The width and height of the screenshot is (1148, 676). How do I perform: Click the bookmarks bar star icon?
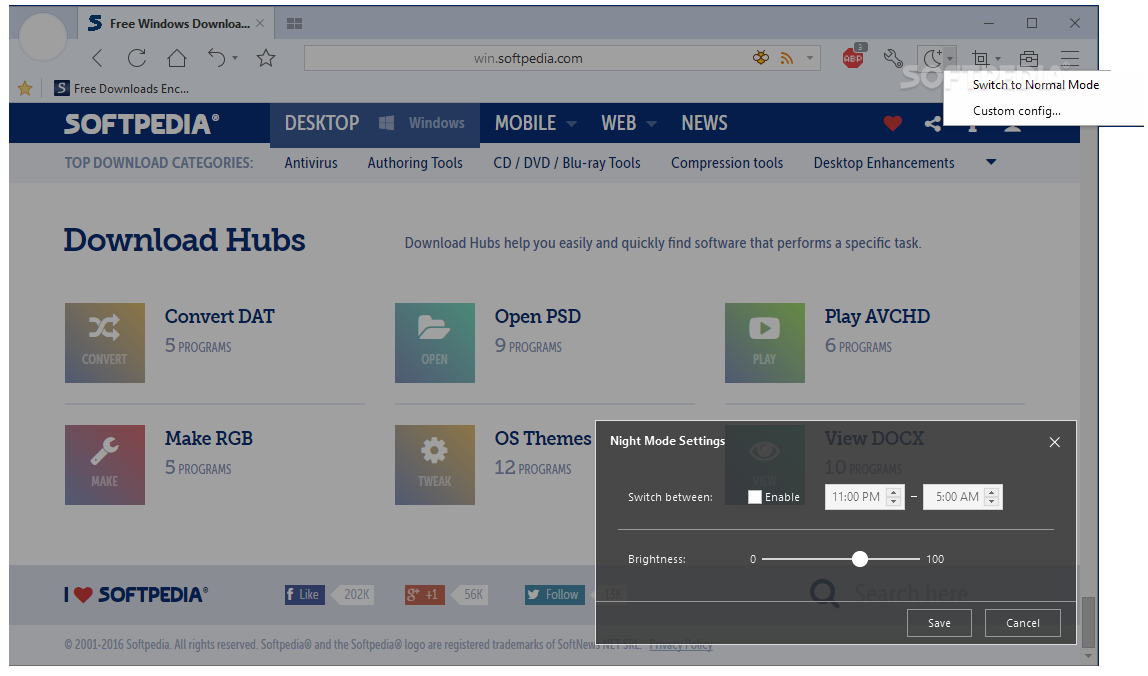click(x=25, y=89)
